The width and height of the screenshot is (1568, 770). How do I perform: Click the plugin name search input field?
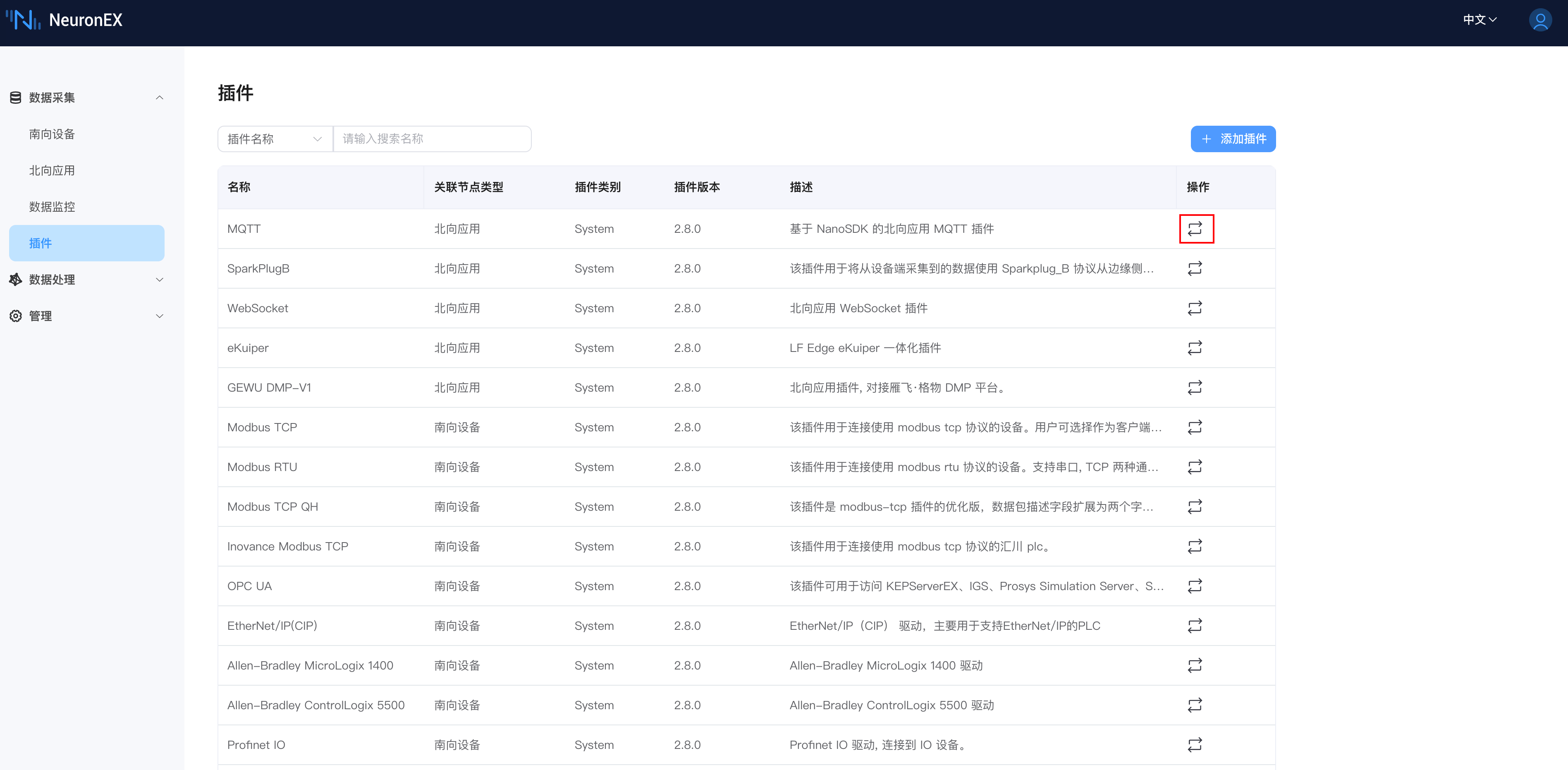(432, 139)
